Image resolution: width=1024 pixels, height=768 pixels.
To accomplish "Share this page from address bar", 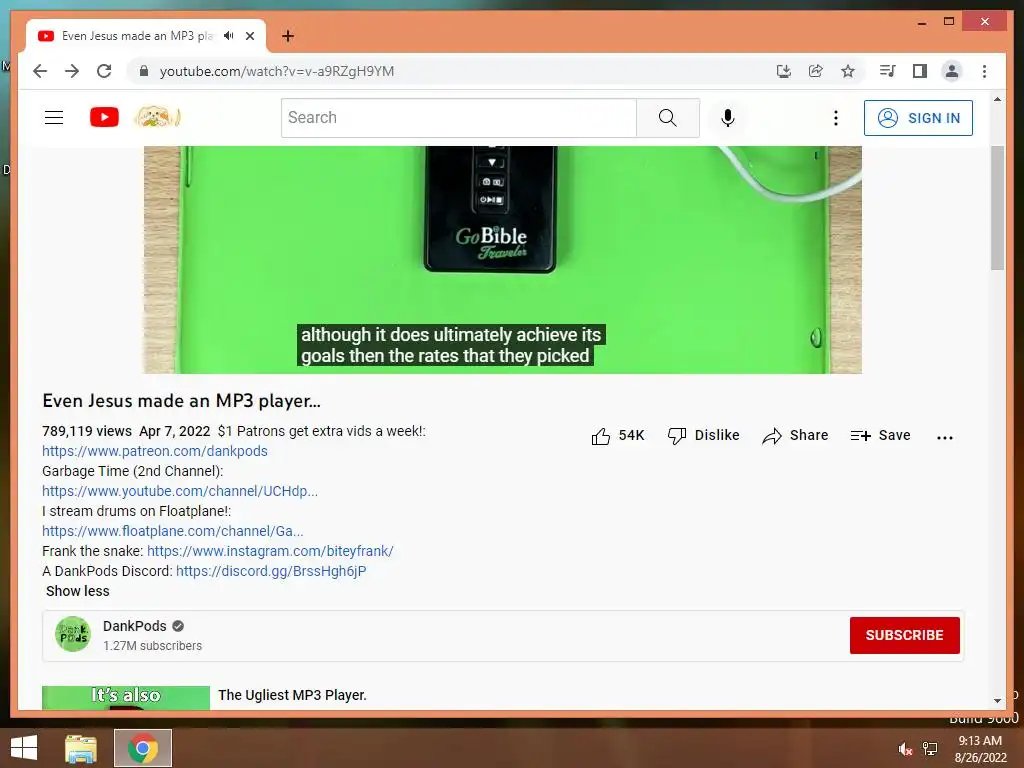I will (816, 71).
